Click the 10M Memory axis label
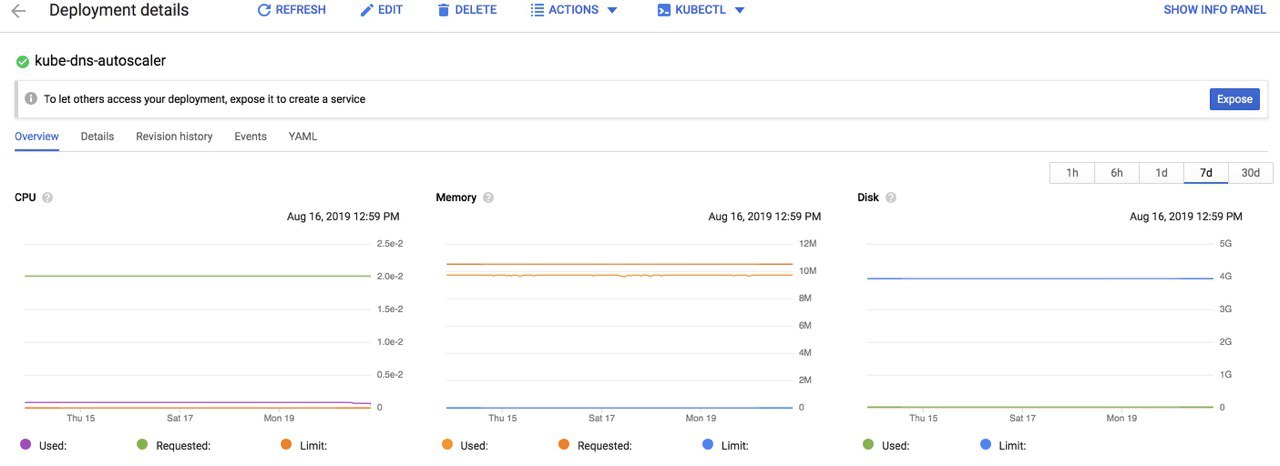This screenshot has height=466, width=1280. tap(809, 271)
